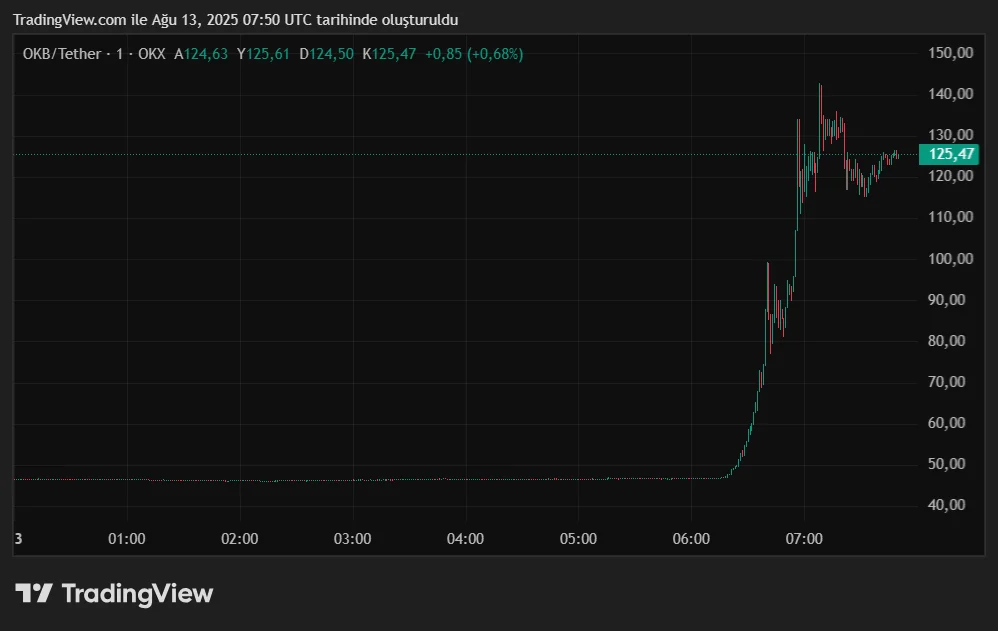998x631 pixels.
Task: Click the TradingView.com creation timestamp header
Action: 235,20
